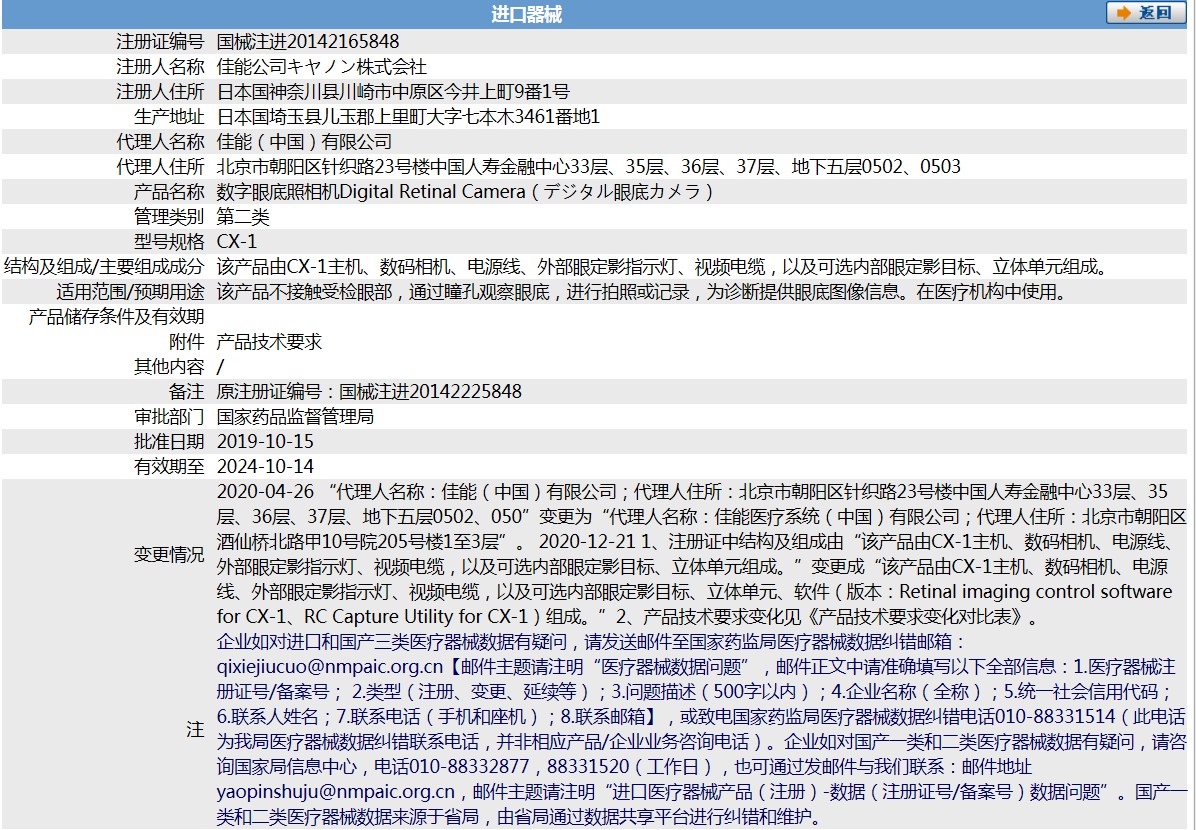Click model specification value CX-1

236,241
